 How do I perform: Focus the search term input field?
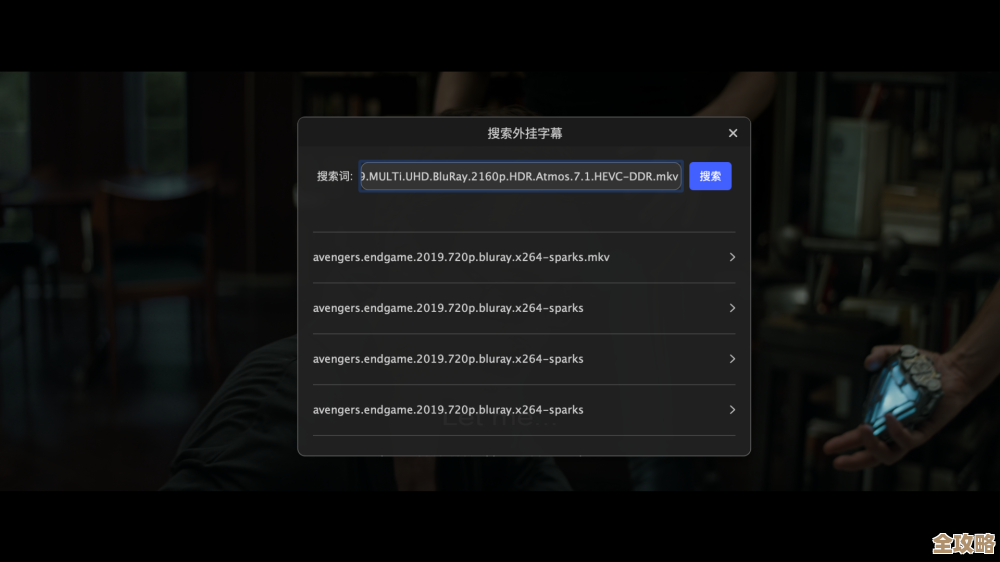point(520,176)
